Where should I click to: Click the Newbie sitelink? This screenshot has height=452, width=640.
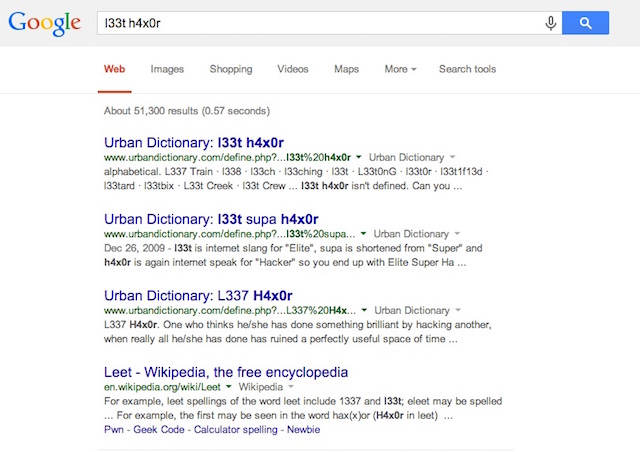[x=303, y=430]
